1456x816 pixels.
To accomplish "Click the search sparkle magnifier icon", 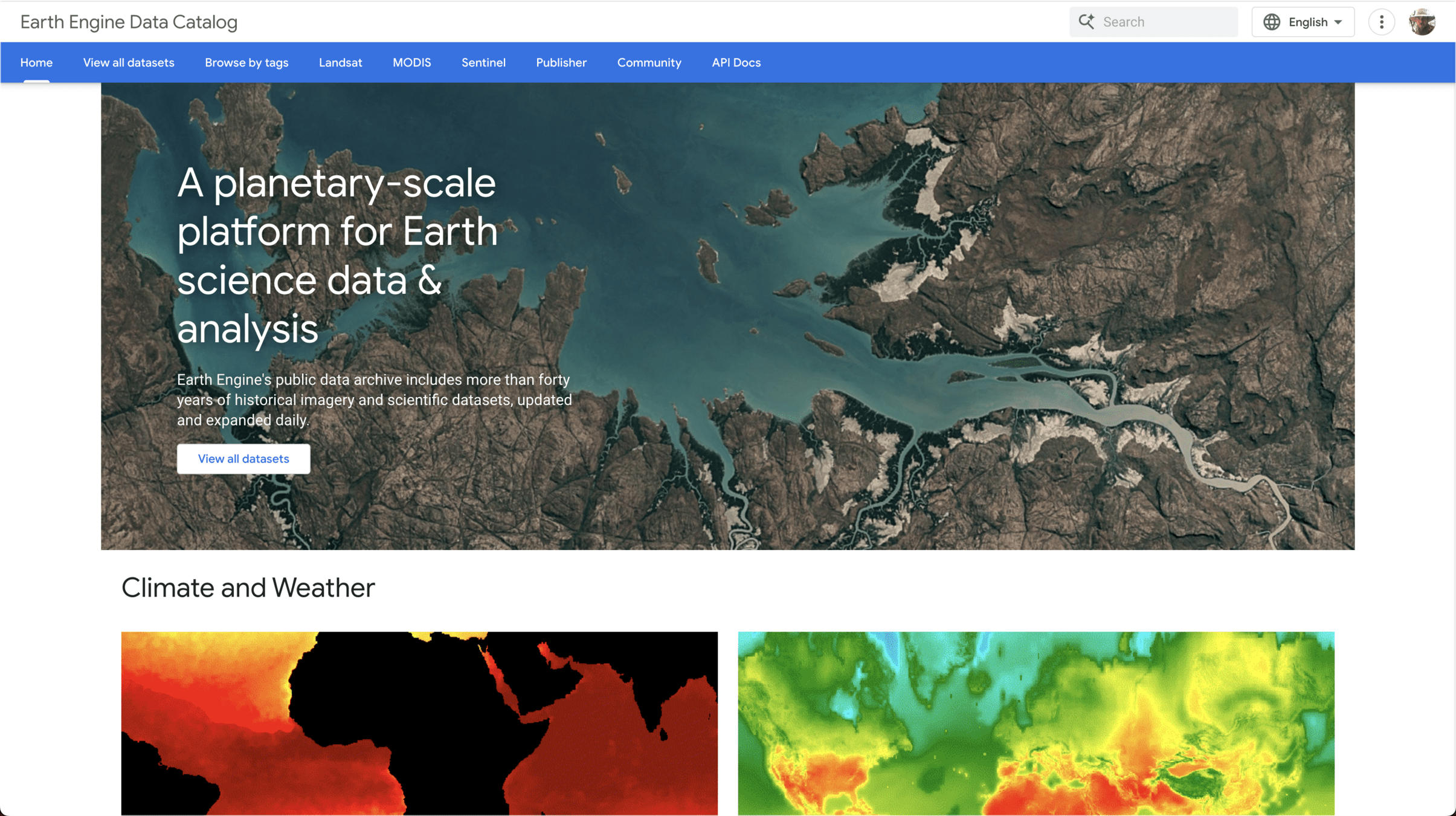I will pyautogui.click(x=1086, y=22).
